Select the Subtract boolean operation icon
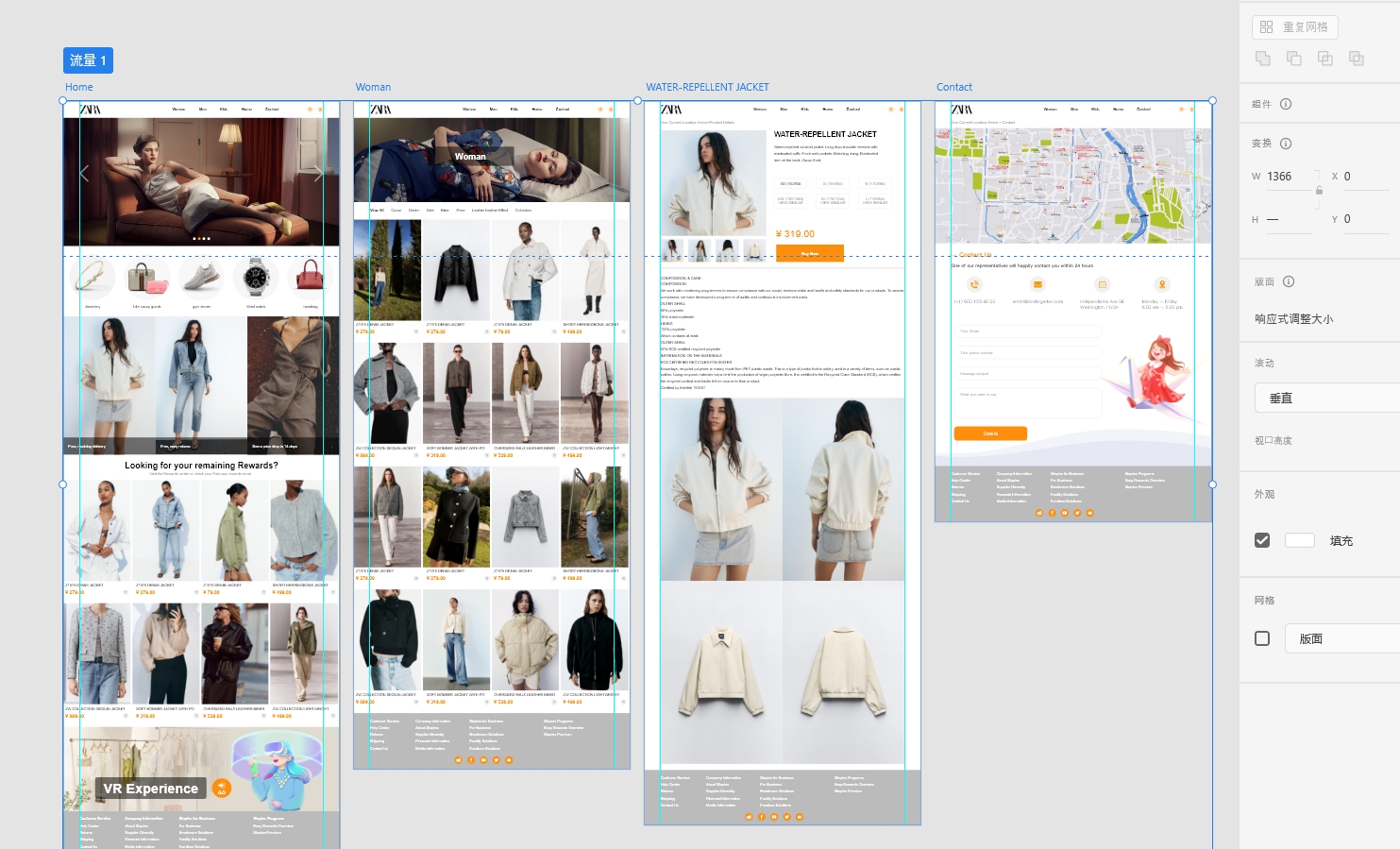1400x849 pixels. (x=1293, y=59)
